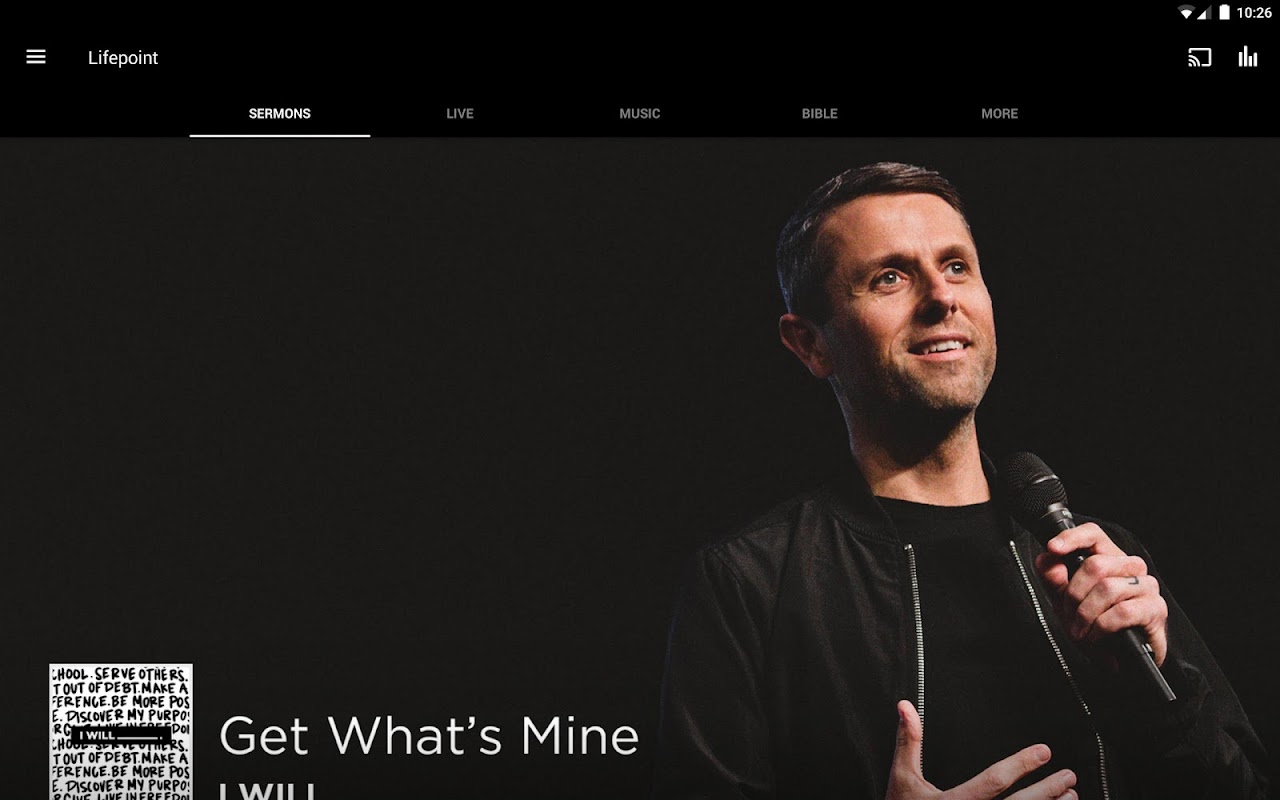The width and height of the screenshot is (1280, 800).
Task: Switch to the Live tab
Action: [460, 114]
